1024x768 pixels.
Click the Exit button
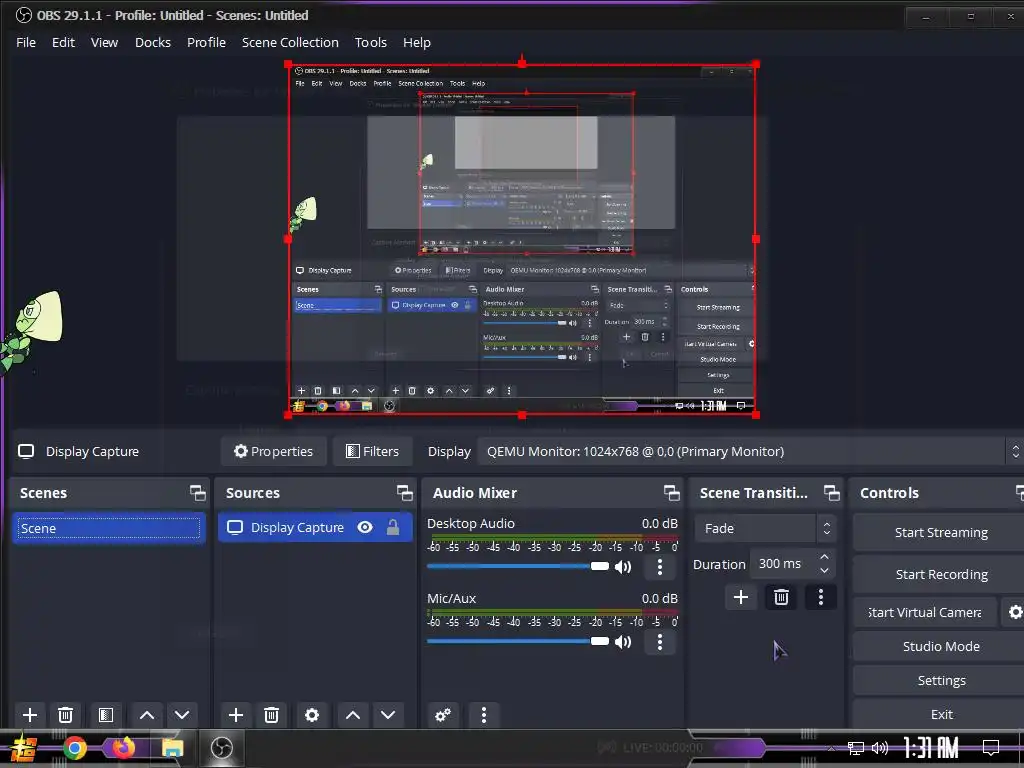(x=940, y=714)
